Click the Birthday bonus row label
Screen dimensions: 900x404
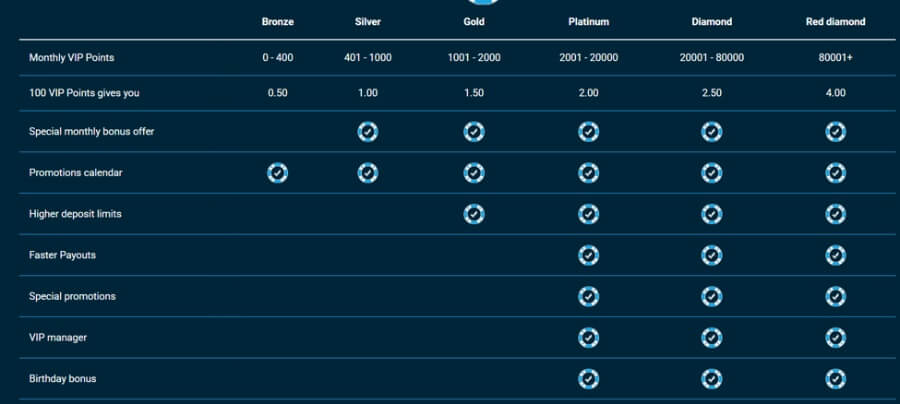[63, 379]
